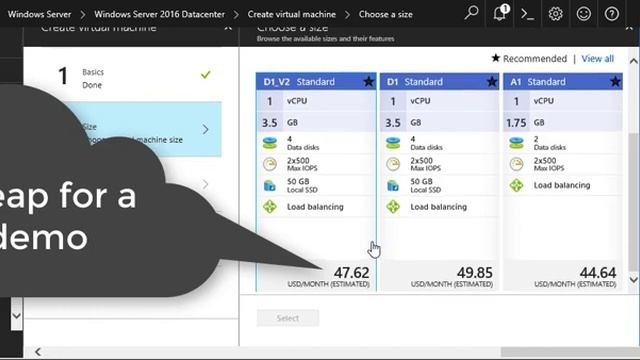Click the 49.85 USD/month price

click(x=474, y=273)
